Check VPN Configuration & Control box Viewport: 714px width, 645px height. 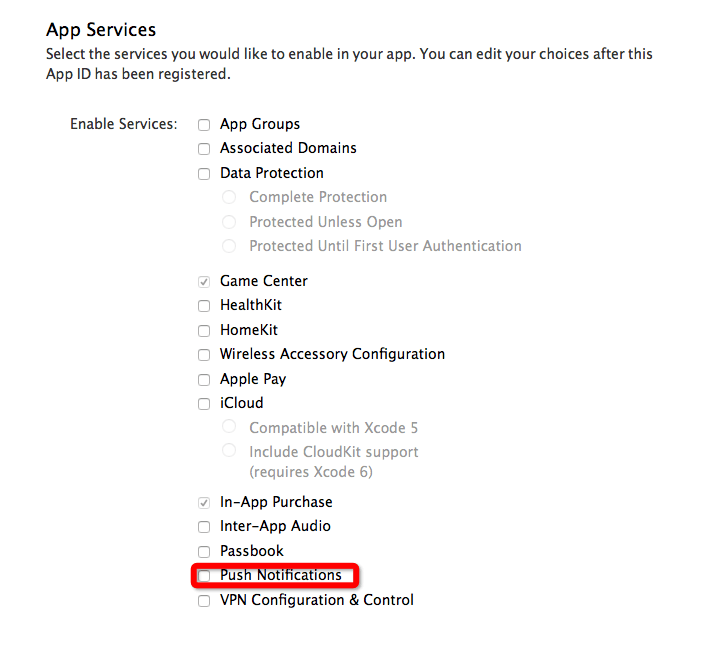pos(204,601)
